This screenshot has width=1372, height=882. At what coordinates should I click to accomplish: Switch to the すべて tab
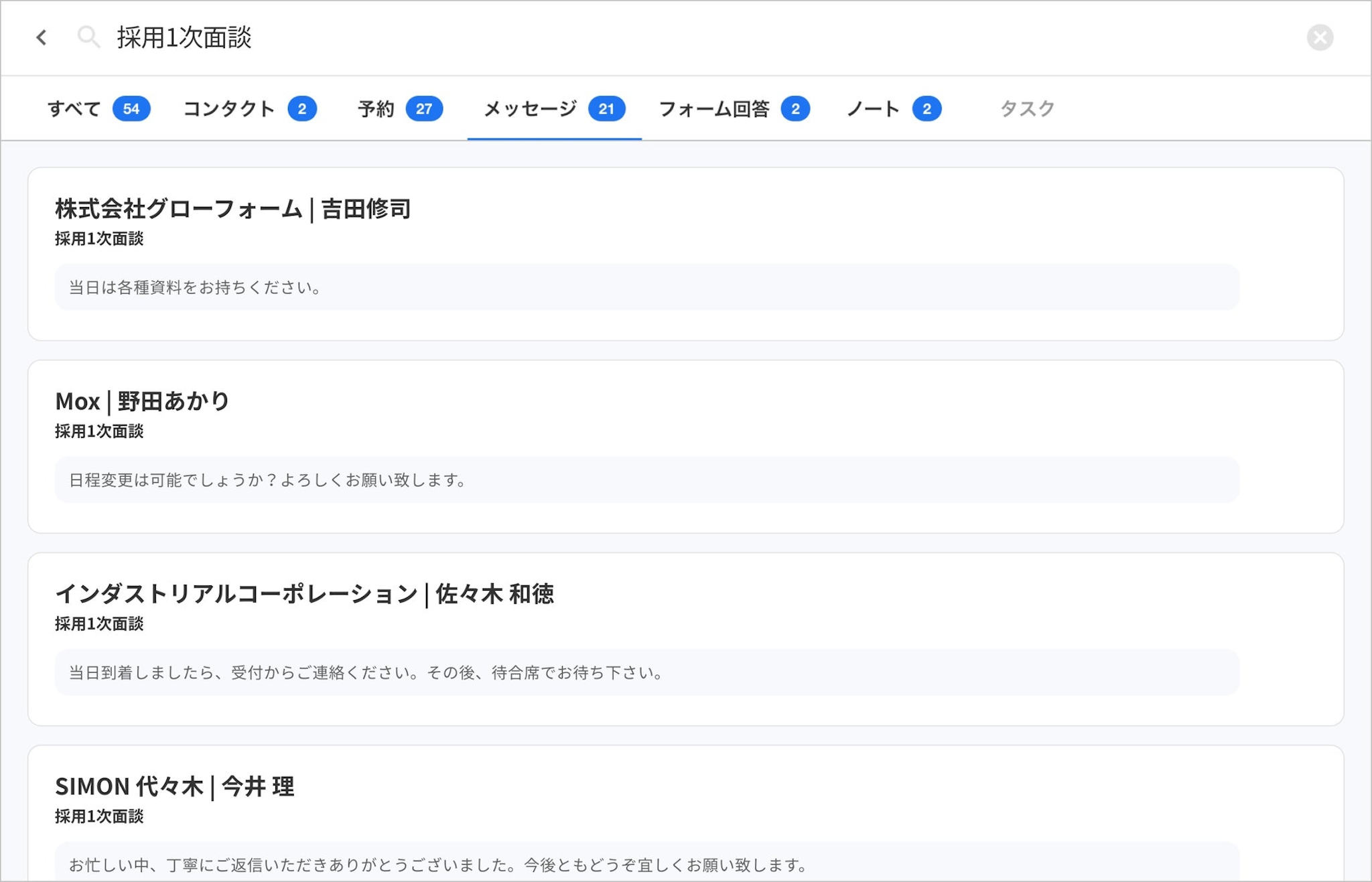pos(74,108)
